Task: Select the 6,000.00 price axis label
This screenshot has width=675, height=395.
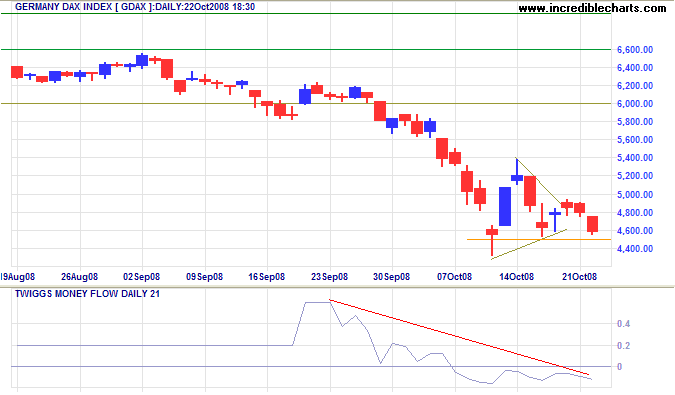Action: (635, 104)
